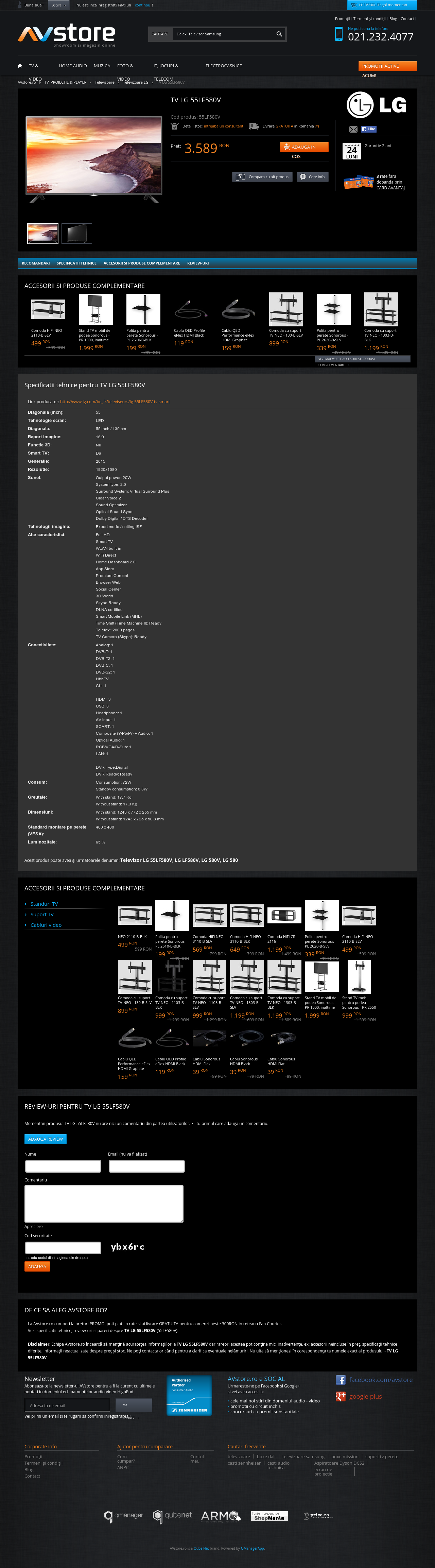Click the ADAUGA IN COS button
The height and width of the screenshot is (1568, 435).
pyautogui.click(x=304, y=147)
